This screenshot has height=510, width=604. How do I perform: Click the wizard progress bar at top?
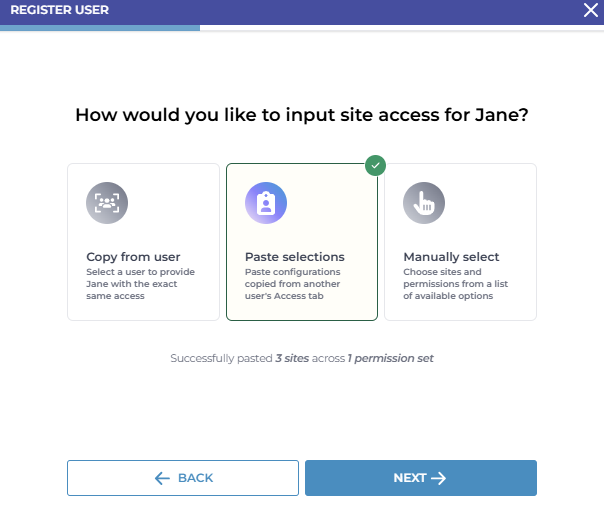coord(100,28)
